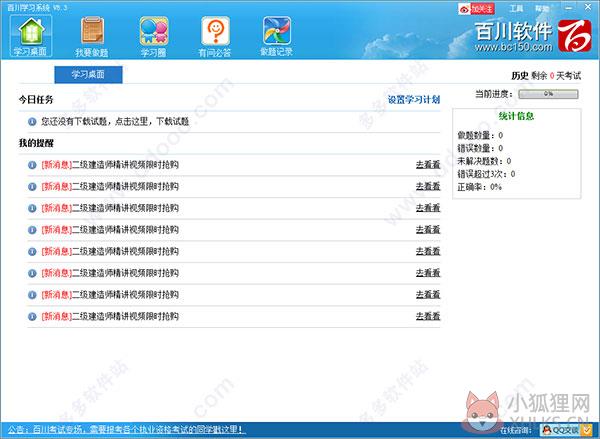This screenshot has height=439, width=600.
Task: Open the 公告 announcement link at bottom
Action: pos(126,429)
